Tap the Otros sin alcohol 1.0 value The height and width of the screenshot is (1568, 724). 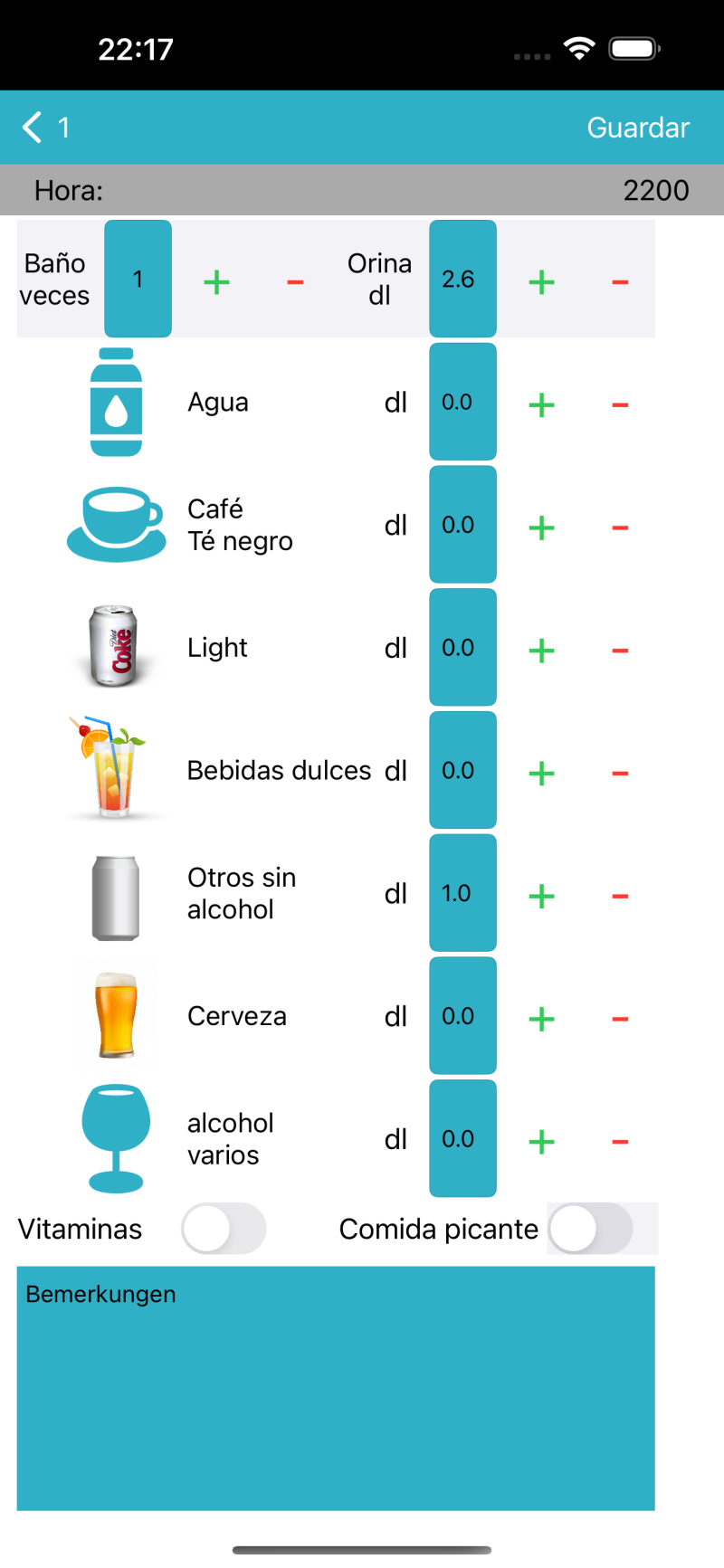(x=462, y=893)
